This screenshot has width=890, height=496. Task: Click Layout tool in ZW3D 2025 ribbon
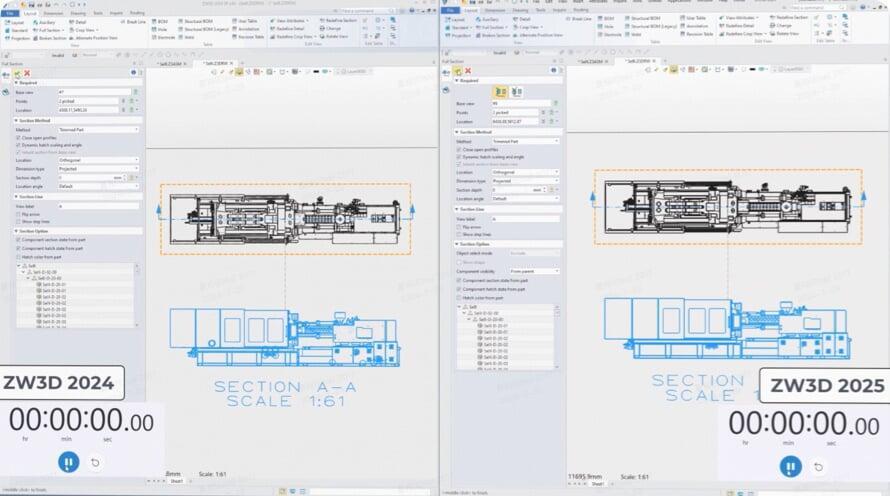click(x=455, y=19)
